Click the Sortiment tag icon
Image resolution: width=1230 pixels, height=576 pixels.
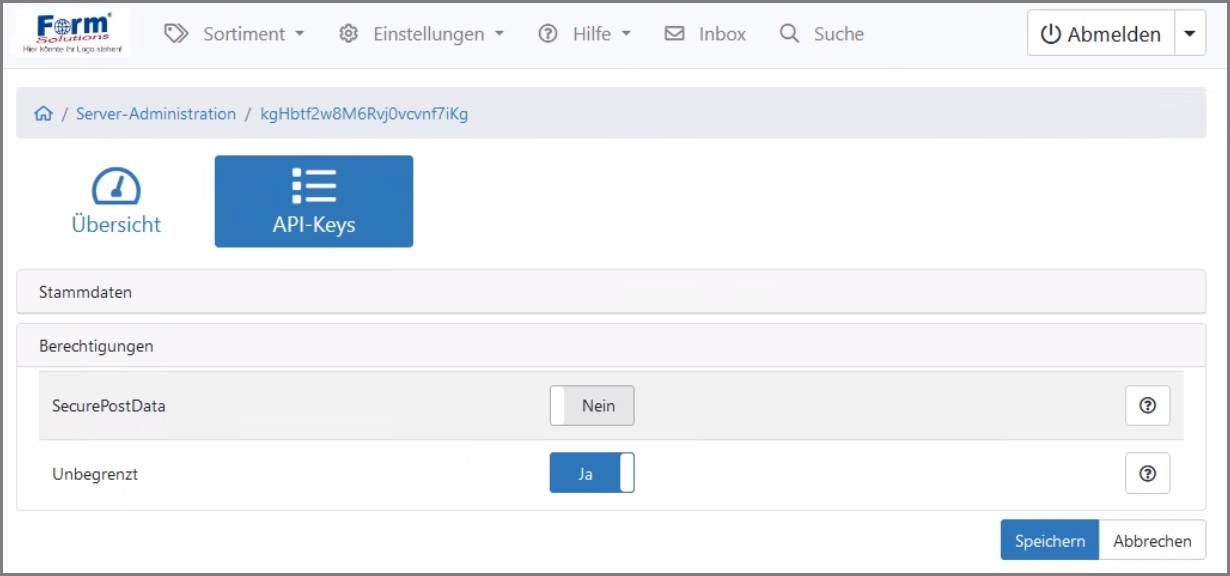[176, 34]
